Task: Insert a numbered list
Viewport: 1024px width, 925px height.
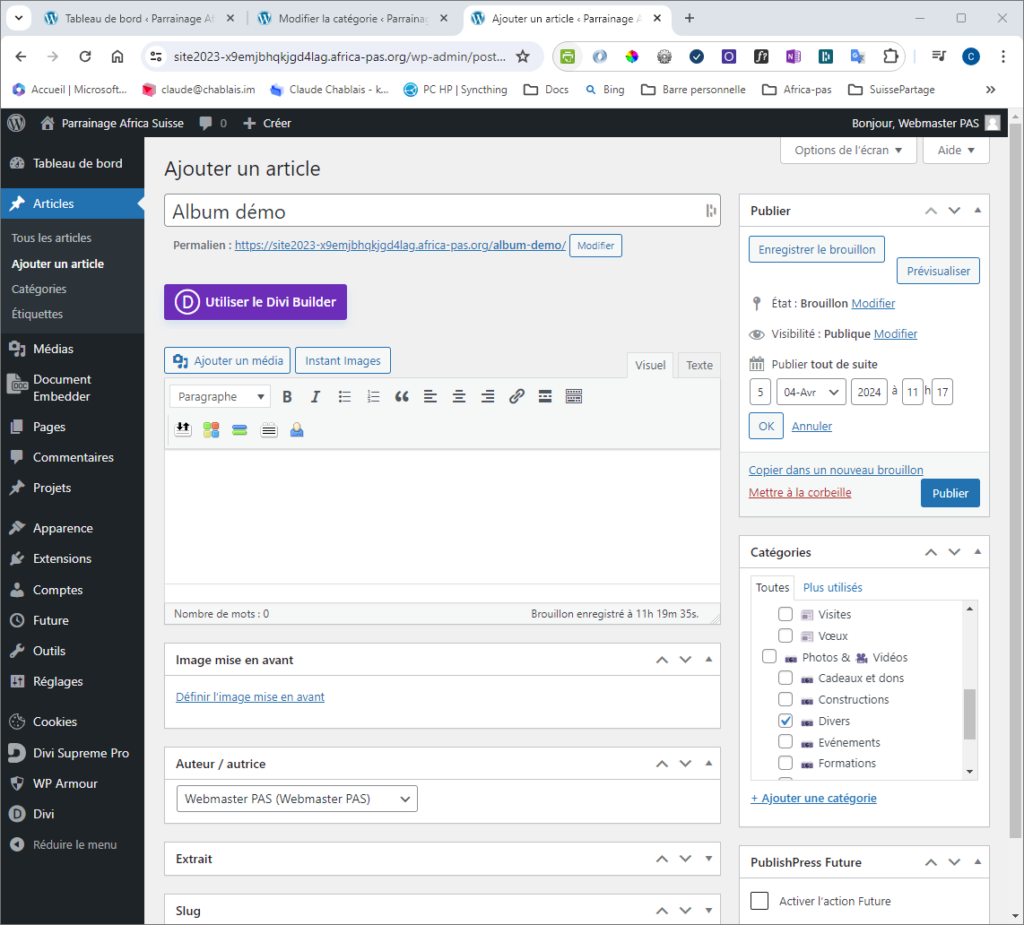Action: (373, 397)
